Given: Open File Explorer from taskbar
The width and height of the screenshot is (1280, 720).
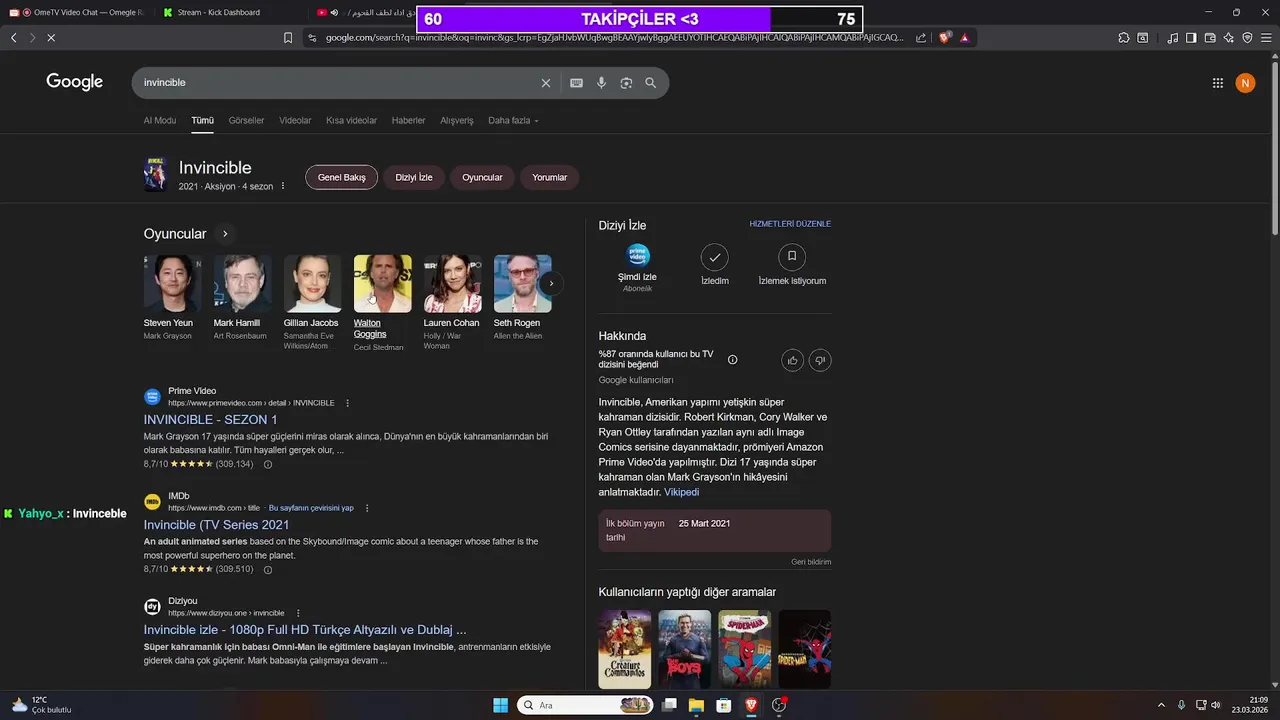Looking at the screenshot, I should click(696, 705).
